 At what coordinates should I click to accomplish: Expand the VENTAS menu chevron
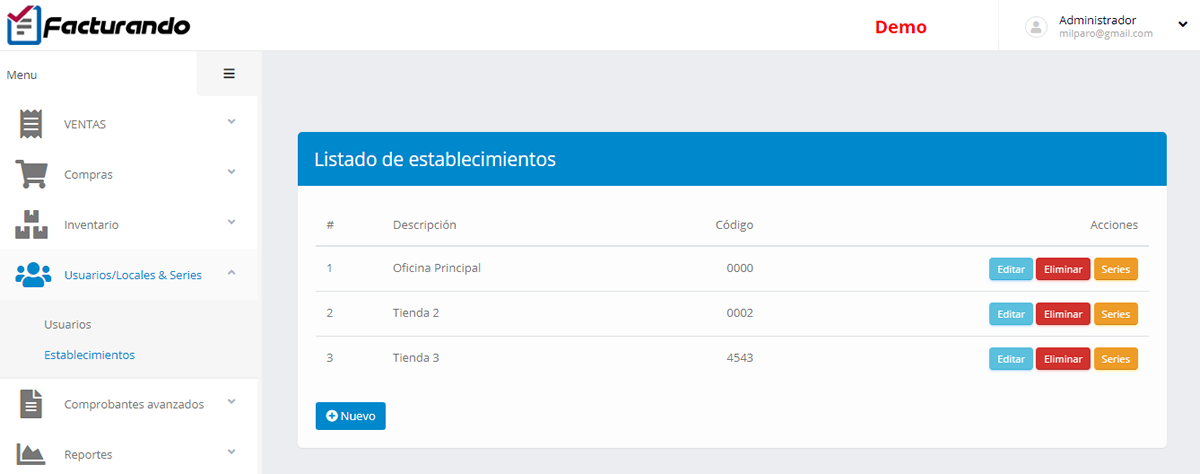pyautogui.click(x=231, y=122)
